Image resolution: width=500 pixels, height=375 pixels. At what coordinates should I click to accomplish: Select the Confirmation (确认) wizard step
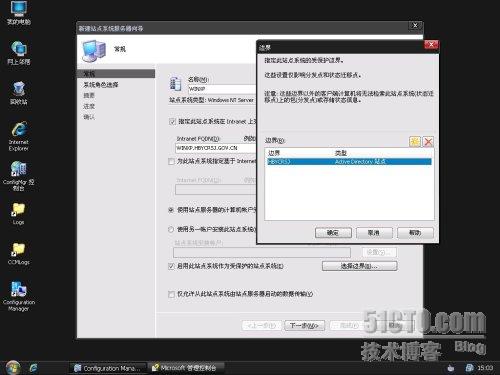[89, 117]
